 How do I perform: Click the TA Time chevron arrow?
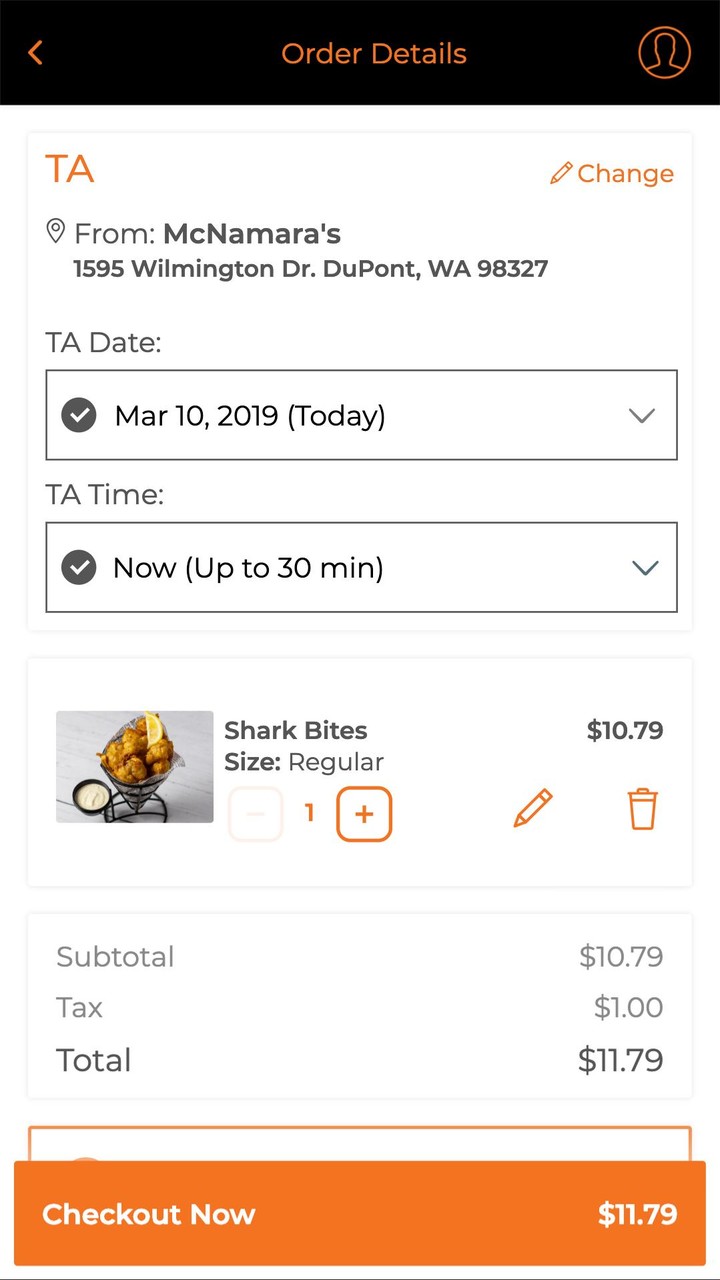645,568
